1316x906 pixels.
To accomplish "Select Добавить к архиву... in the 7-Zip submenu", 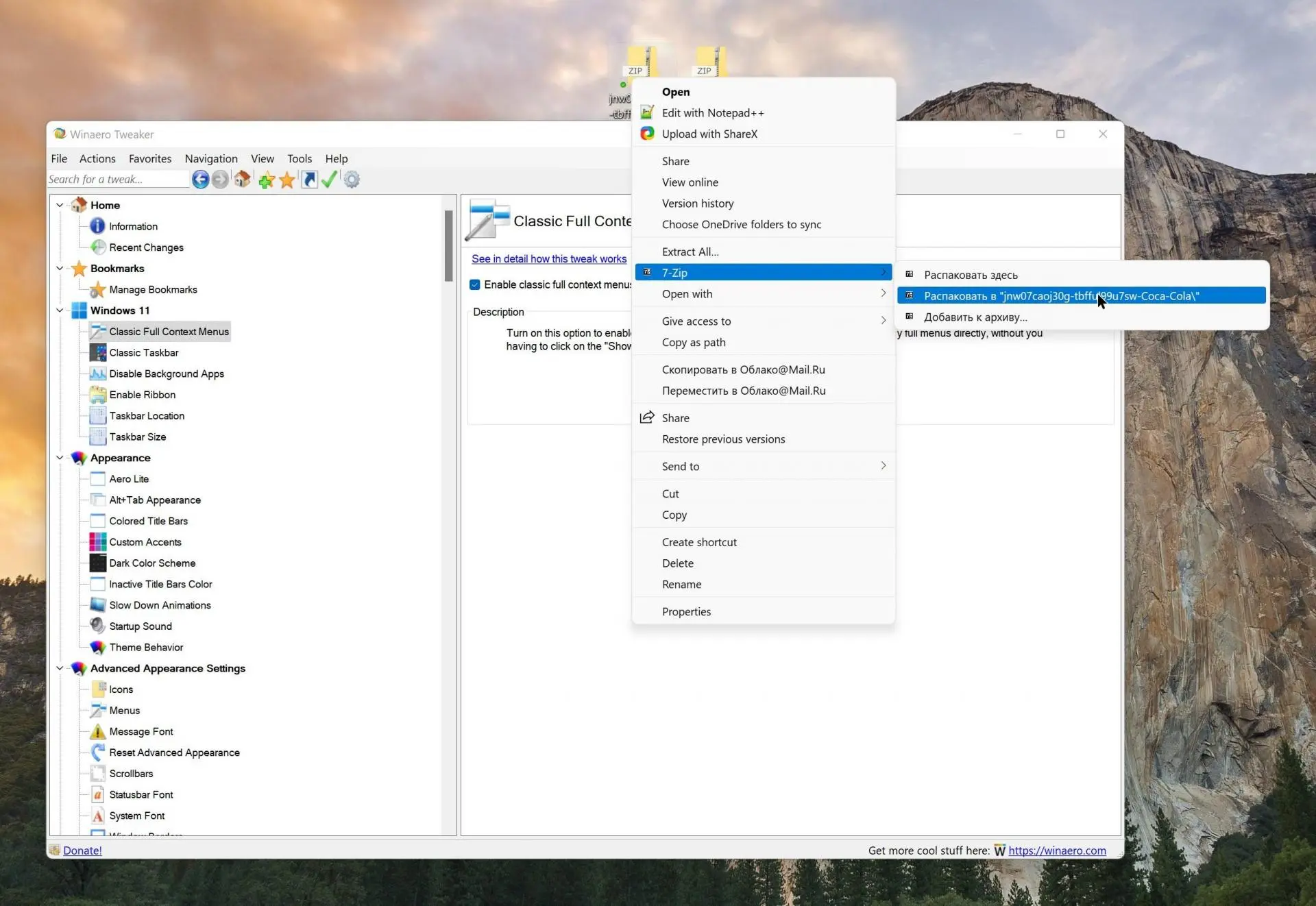I will point(1082,317).
